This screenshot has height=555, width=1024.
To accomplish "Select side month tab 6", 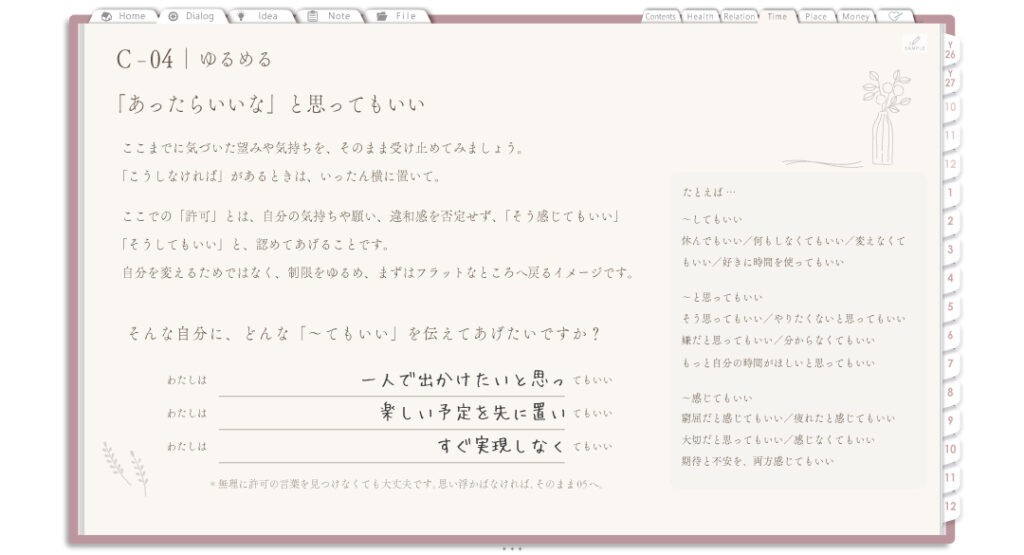I will [x=950, y=336].
